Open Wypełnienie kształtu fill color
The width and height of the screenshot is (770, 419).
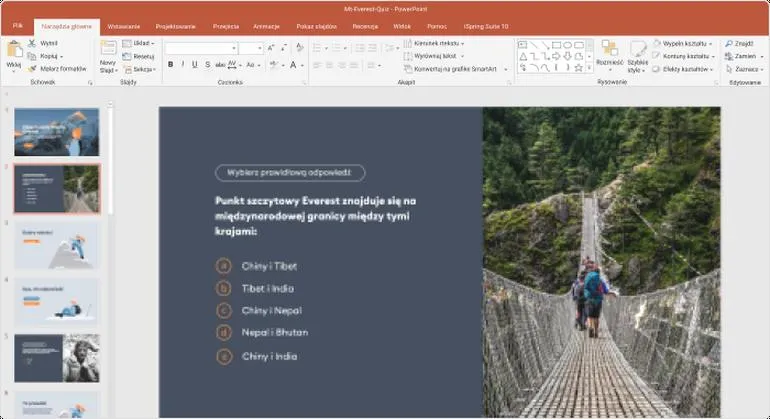[683, 43]
